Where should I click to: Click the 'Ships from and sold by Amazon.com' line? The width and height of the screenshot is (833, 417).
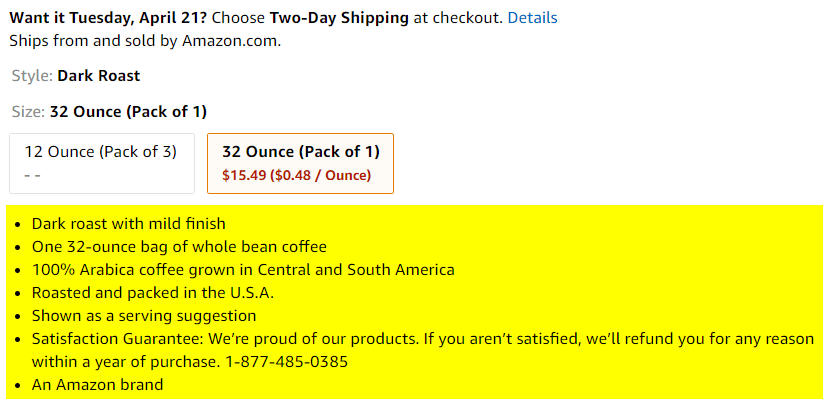click(x=145, y=41)
